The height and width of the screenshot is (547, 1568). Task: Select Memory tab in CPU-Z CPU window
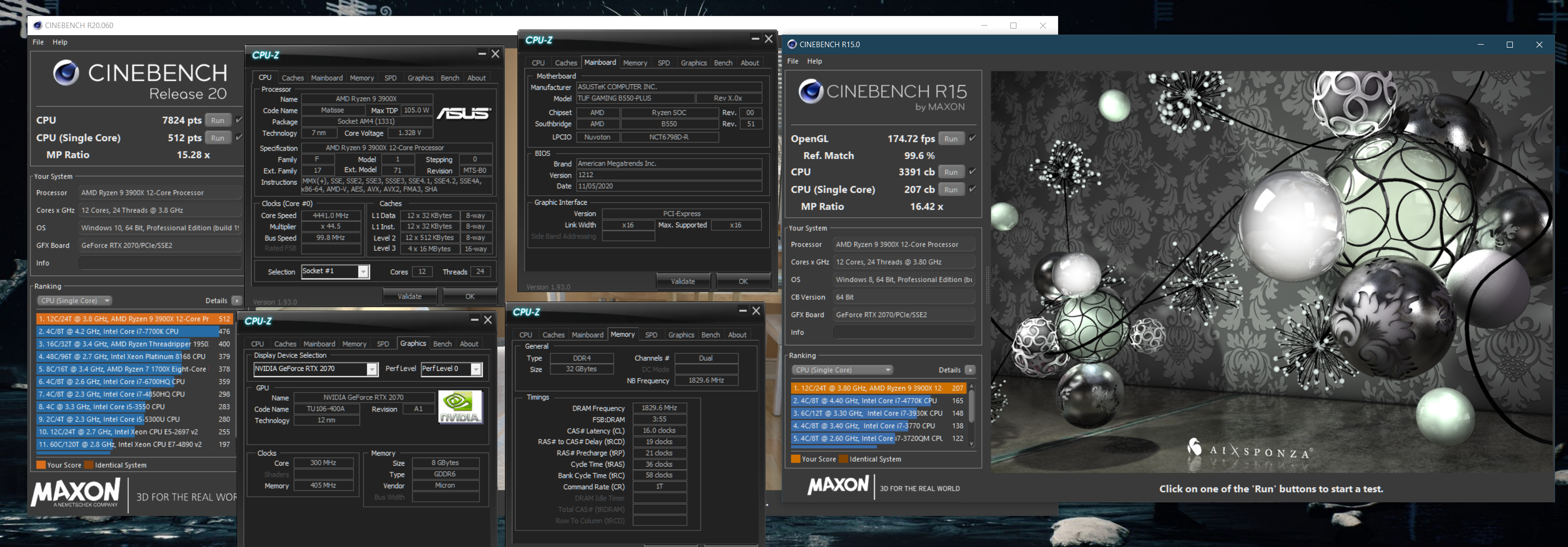362,78
